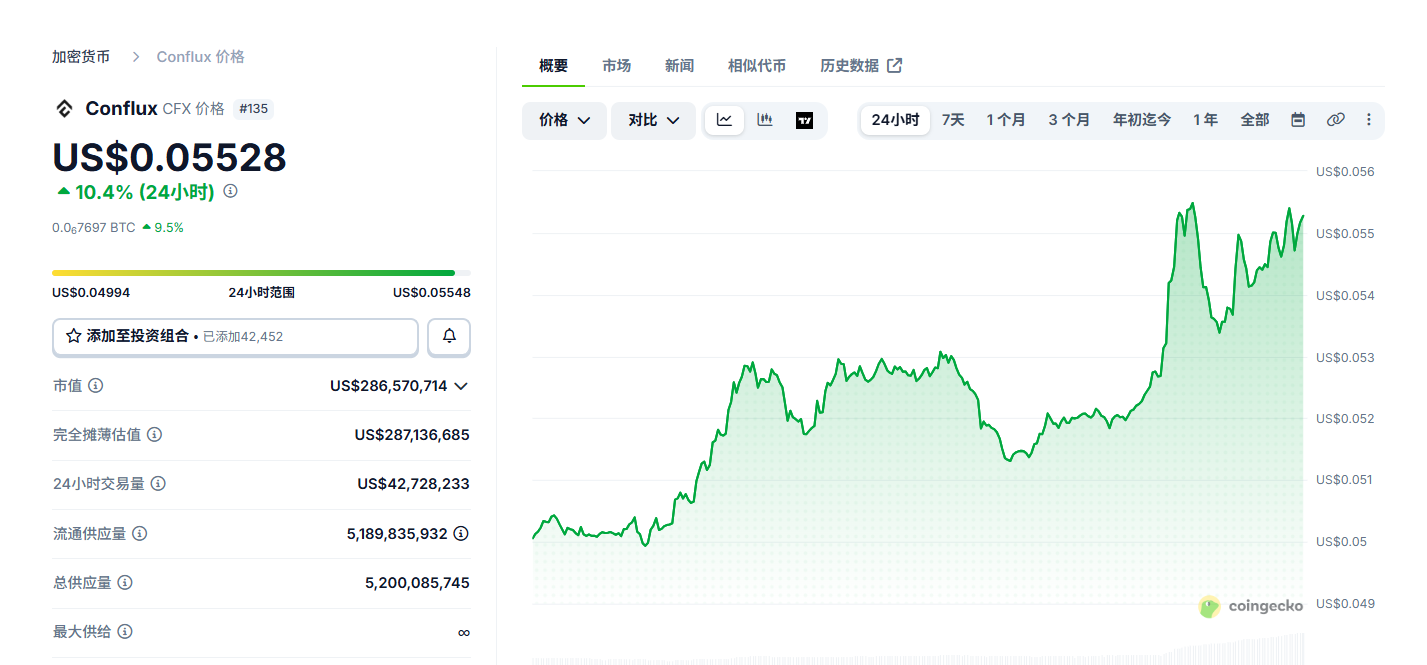The width and height of the screenshot is (1427, 665).
Task: Info icon next to 24小时 change
Action: click(x=230, y=191)
